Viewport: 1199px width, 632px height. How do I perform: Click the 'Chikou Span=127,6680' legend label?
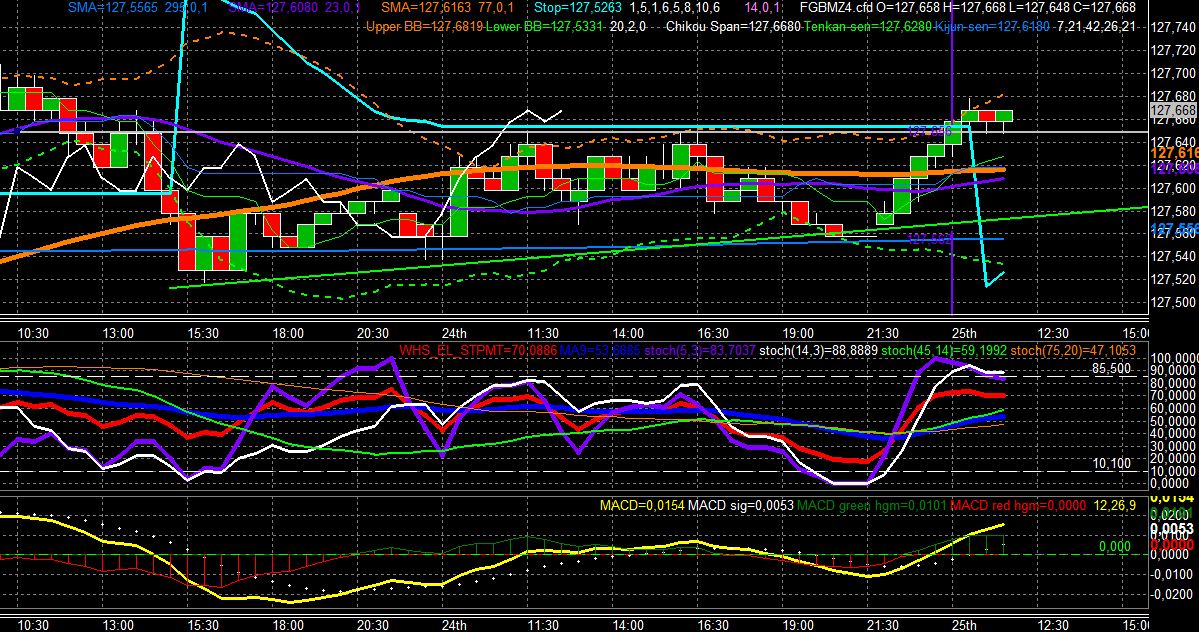(x=733, y=27)
